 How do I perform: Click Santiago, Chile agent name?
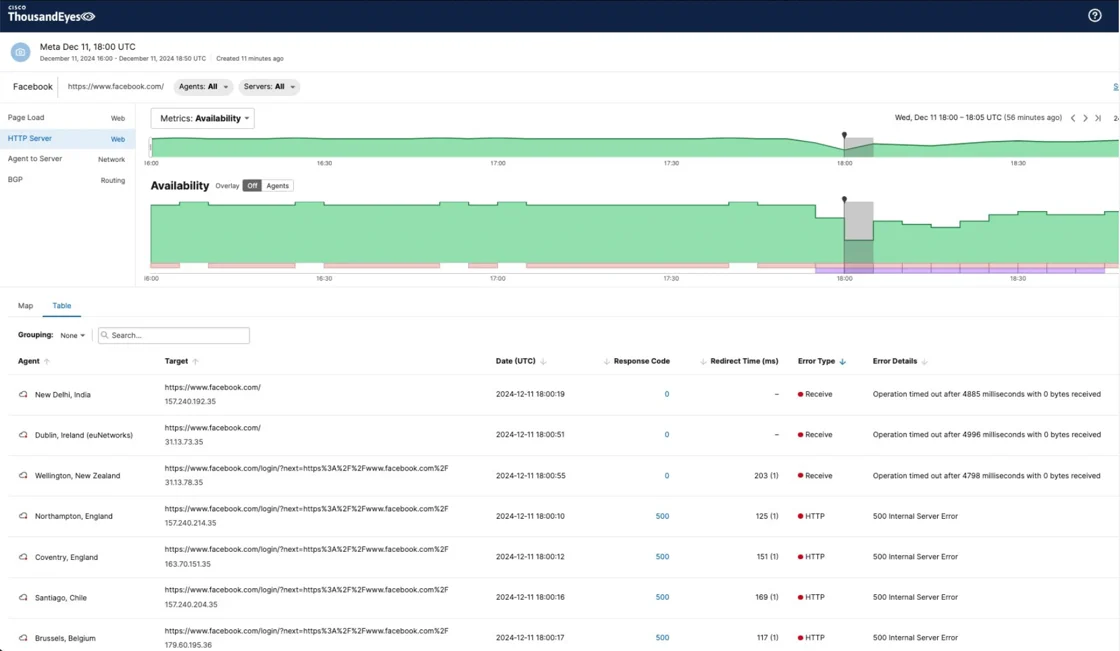(61, 597)
